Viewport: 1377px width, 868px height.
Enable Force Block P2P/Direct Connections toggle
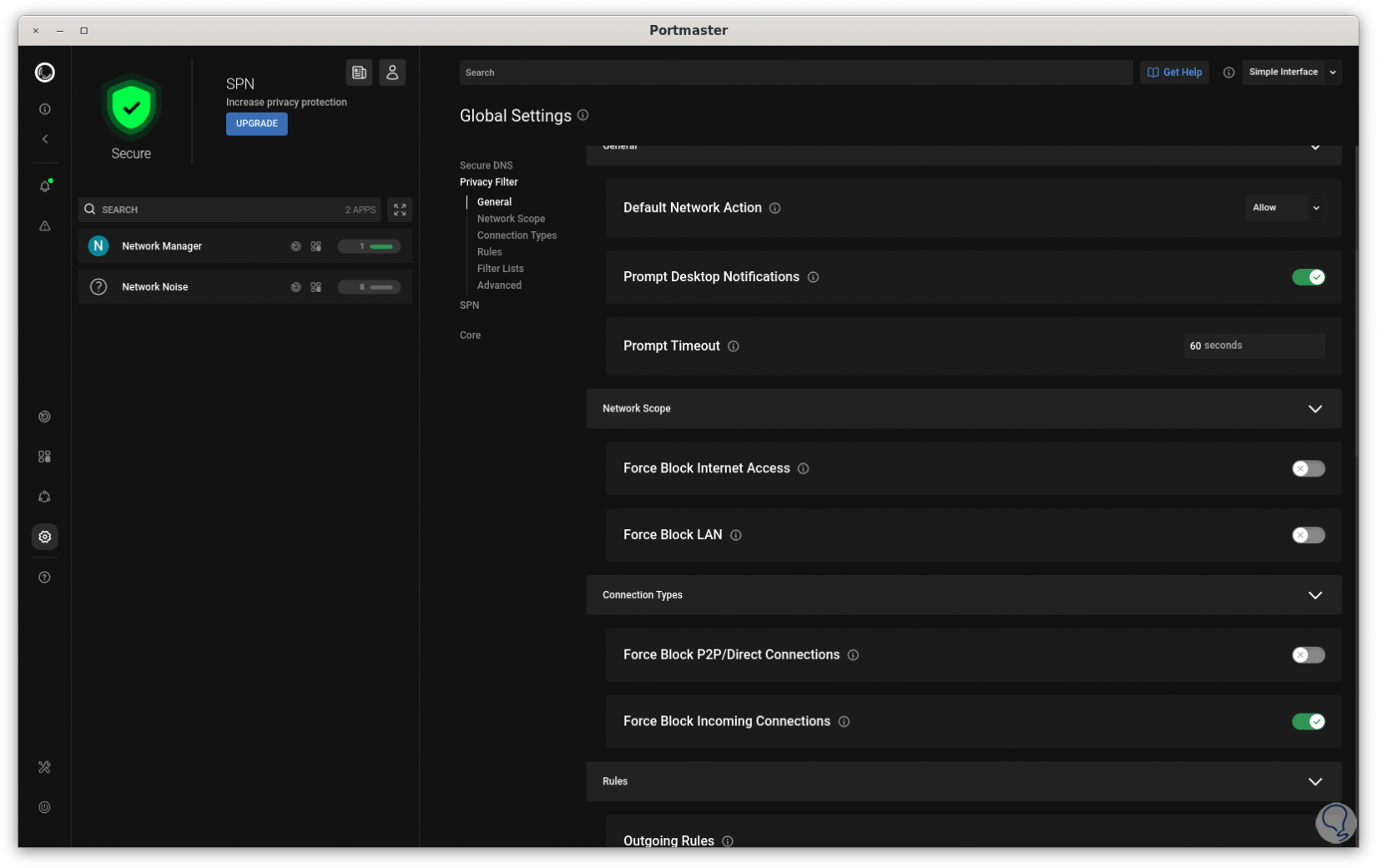(x=1308, y=655)
